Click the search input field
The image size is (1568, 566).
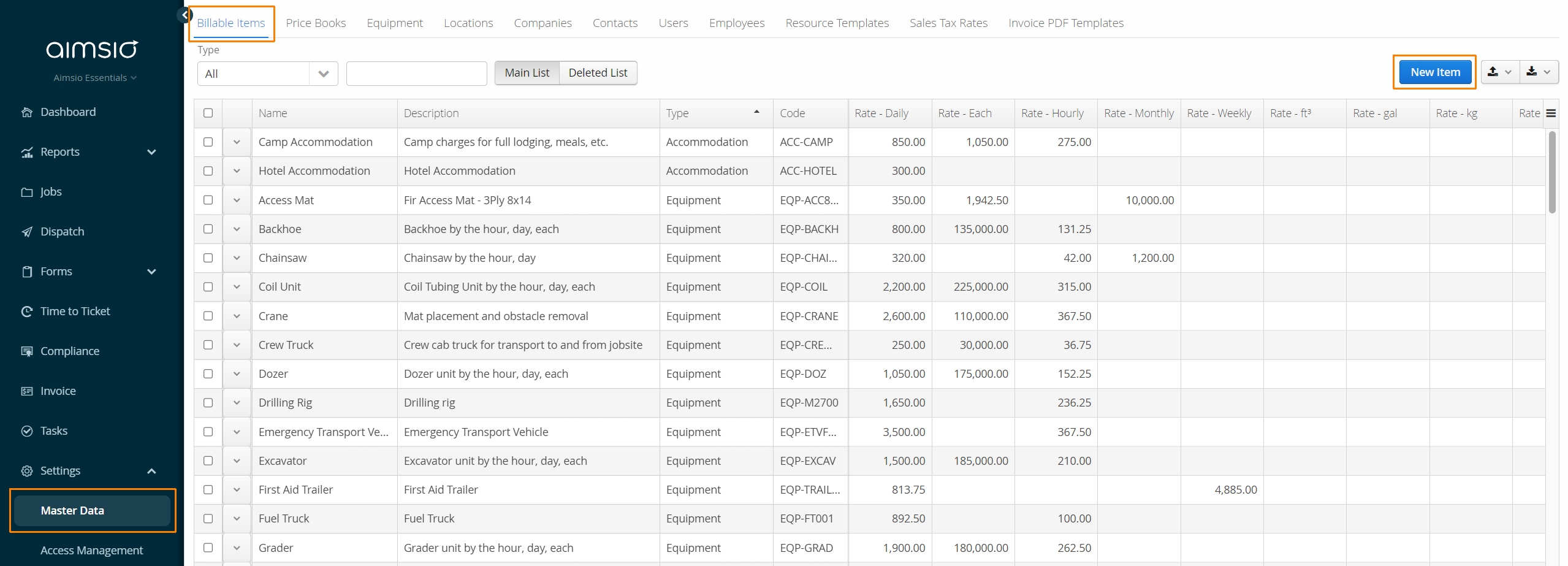pyautogui.click(x=417, y=74)
